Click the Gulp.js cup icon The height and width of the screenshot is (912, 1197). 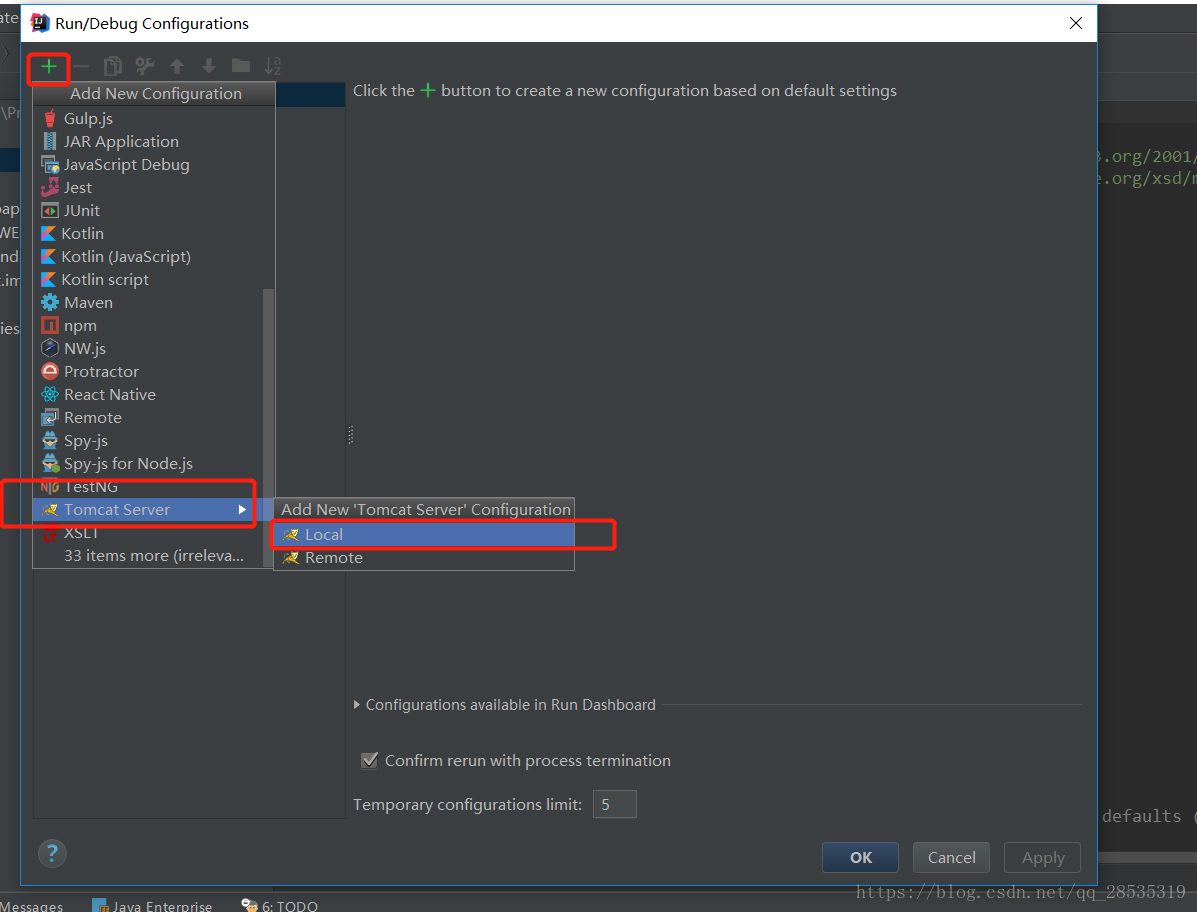click(50, 118)
